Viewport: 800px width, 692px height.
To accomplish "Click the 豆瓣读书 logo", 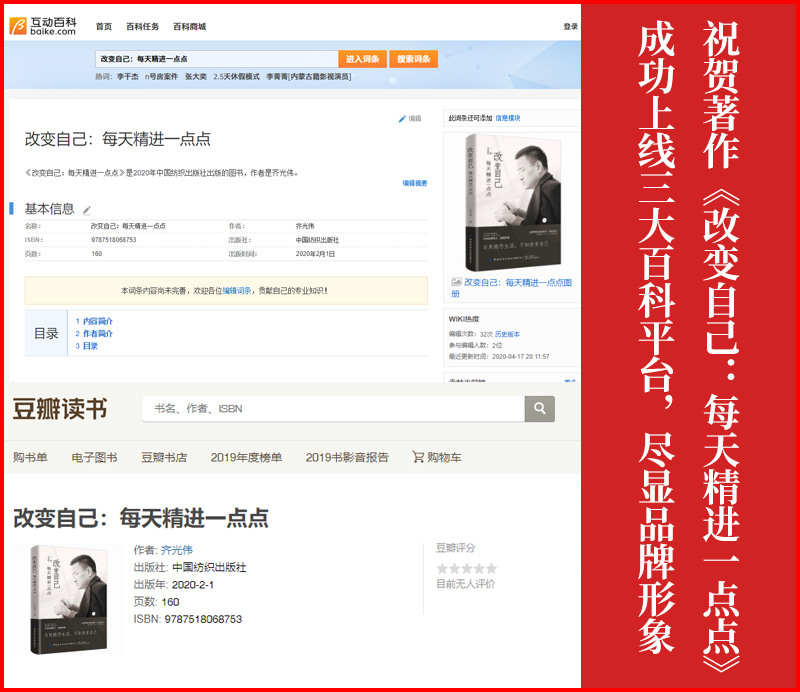I will click(x=59, y=409).
